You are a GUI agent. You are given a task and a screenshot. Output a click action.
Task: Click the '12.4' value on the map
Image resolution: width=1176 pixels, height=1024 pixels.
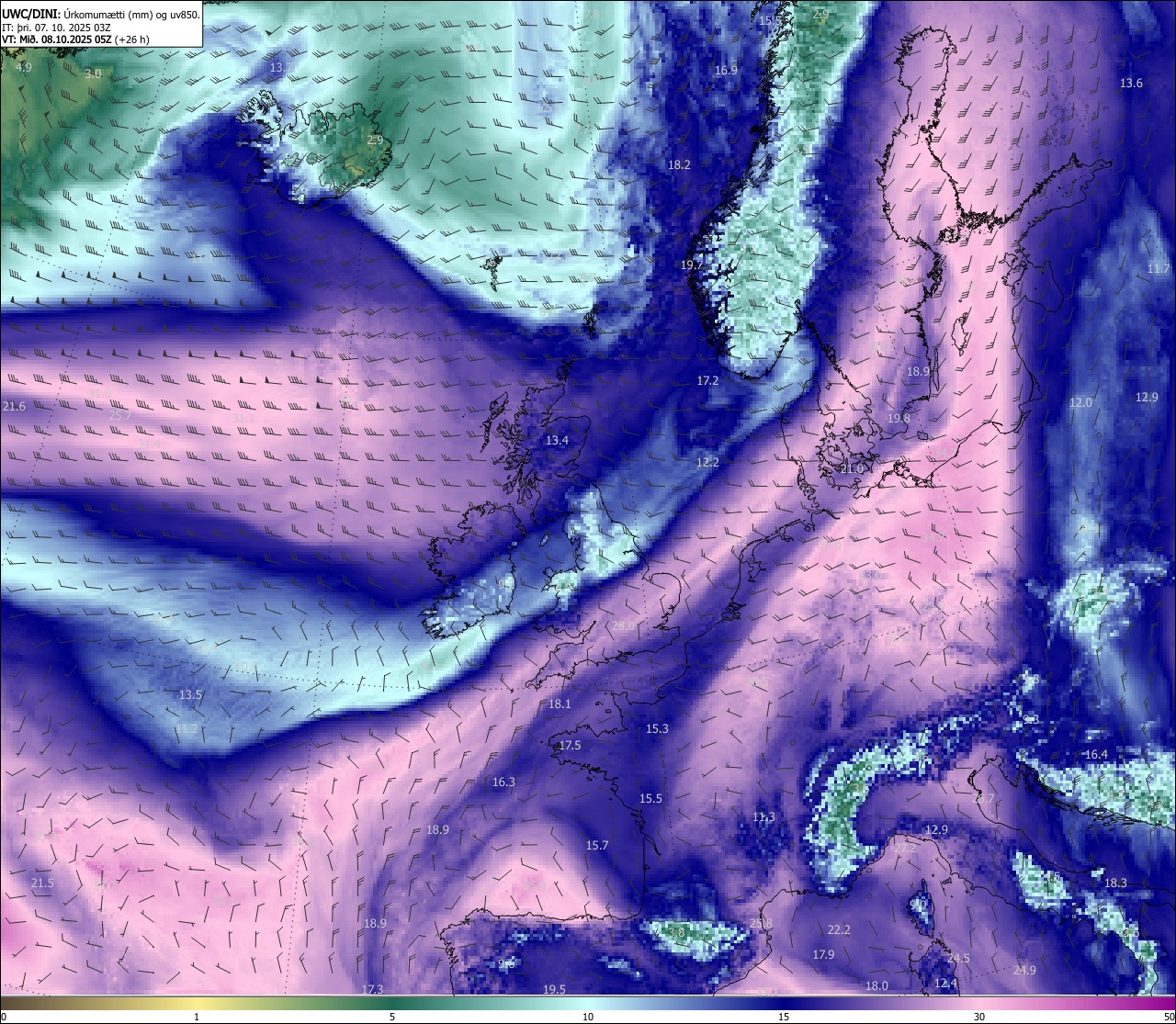(x=945, y=983)
